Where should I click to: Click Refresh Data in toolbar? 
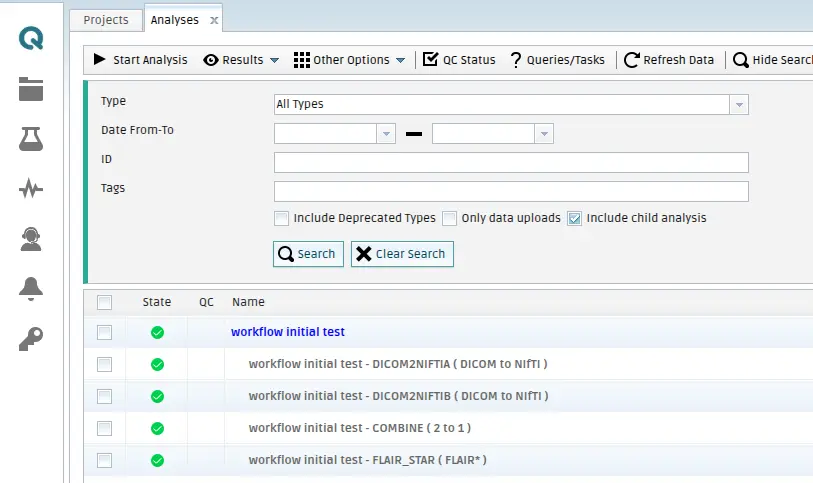669,60
